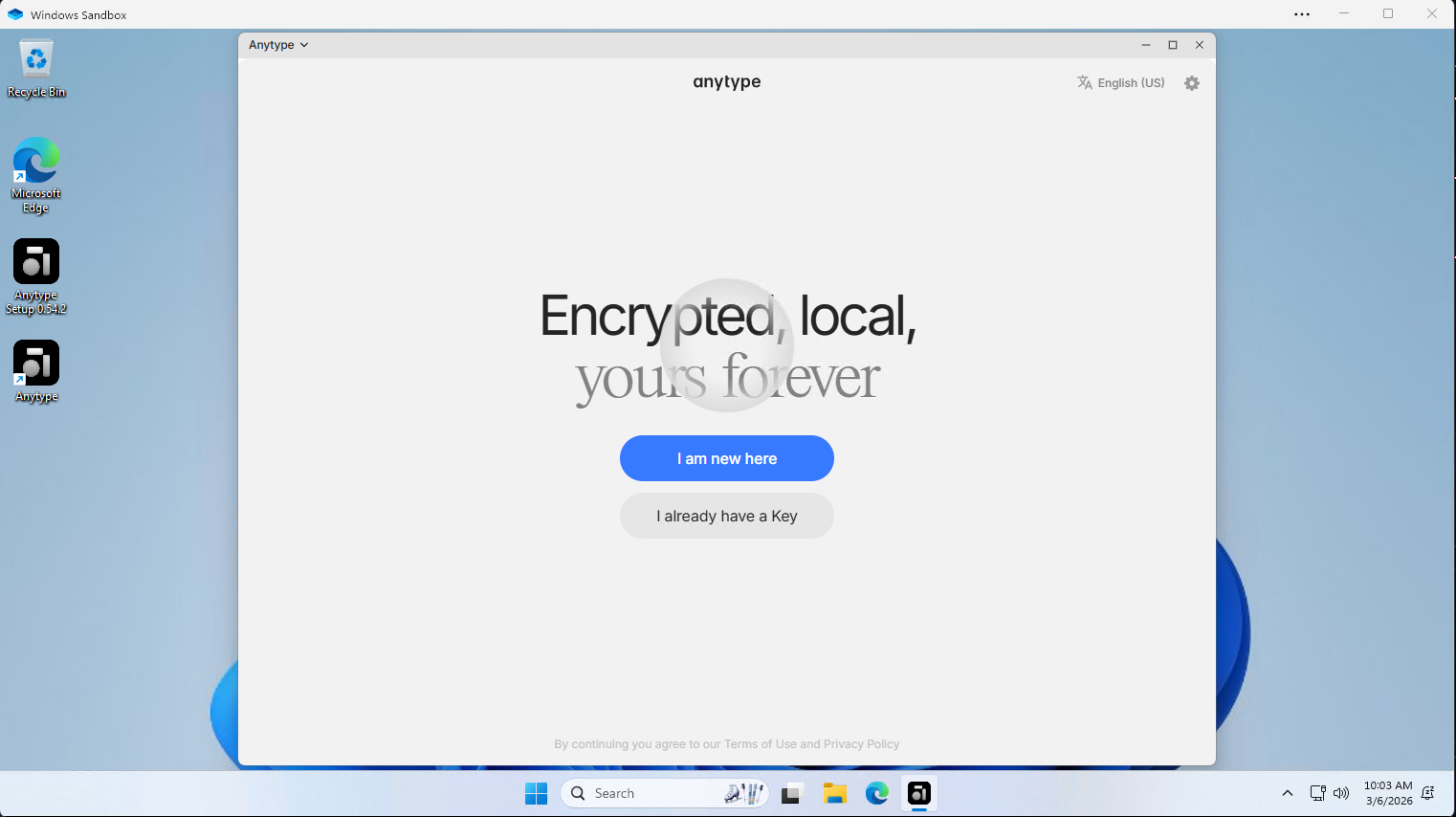The height and width of the screenshot is (817, 1456).
Task: Open Windows Sandbox three-dots menu
Action: tap(1302, 14)
